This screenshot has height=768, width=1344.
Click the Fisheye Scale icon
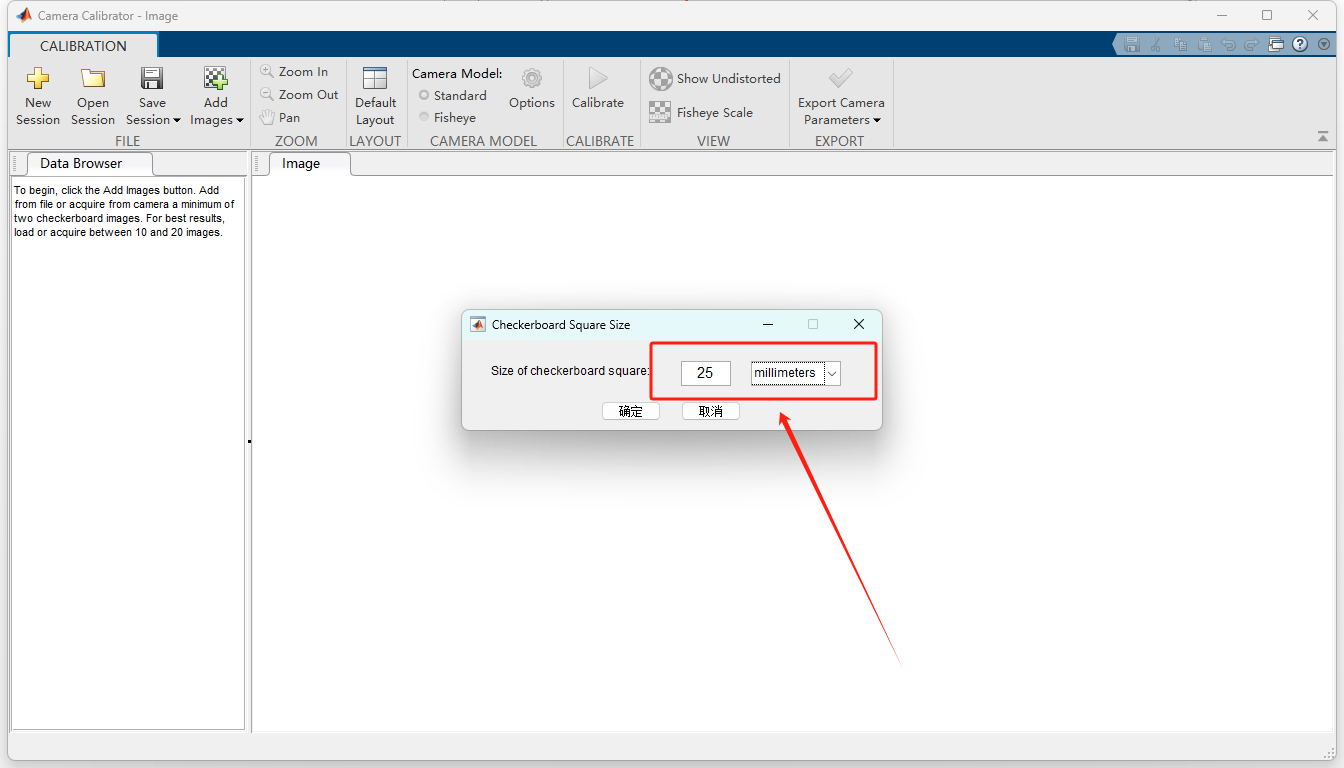(x=660, y=113)
